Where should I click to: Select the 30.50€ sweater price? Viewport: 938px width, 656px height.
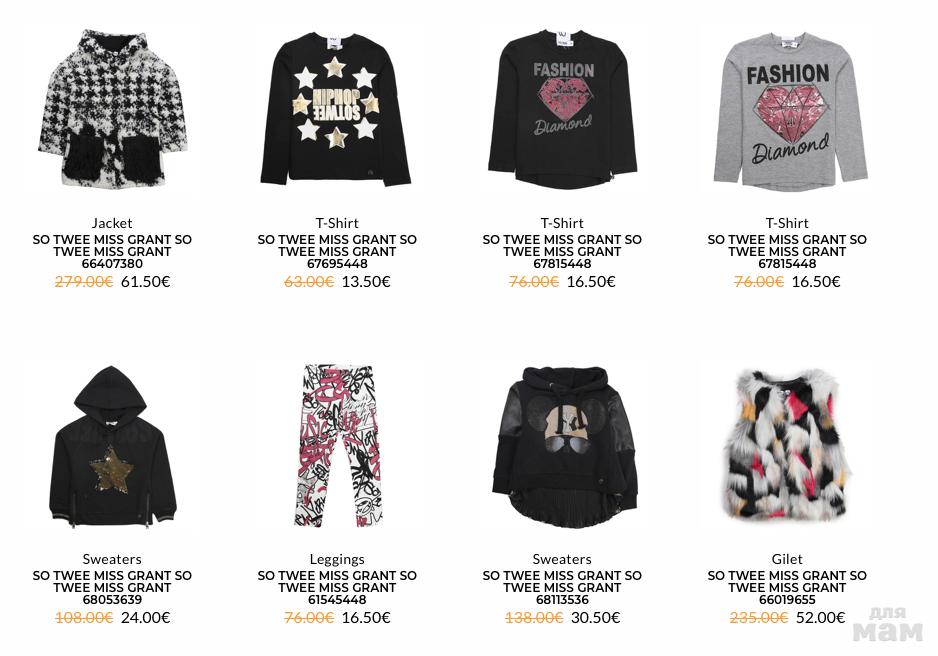pos(596,618)
